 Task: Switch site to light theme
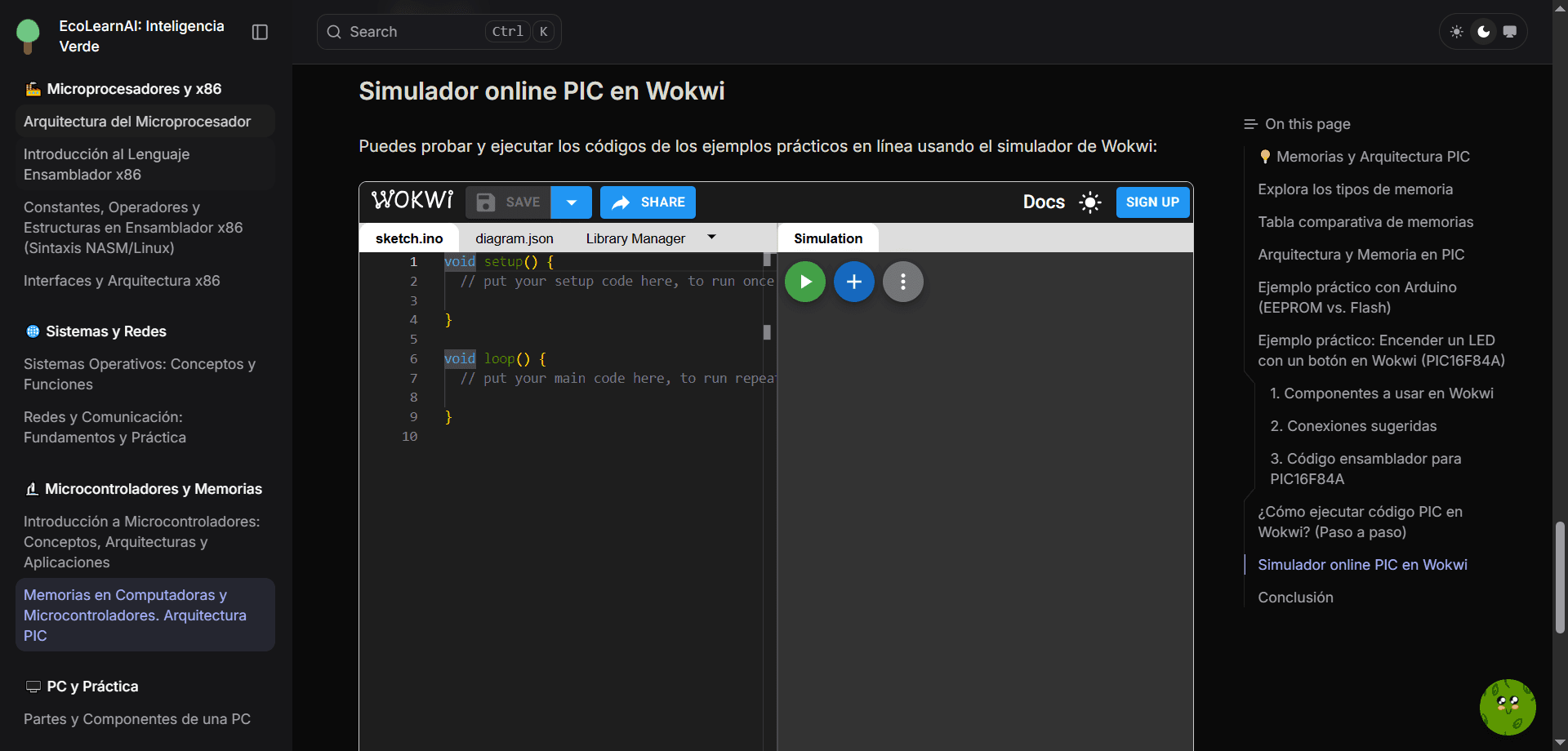[1456, 32]
